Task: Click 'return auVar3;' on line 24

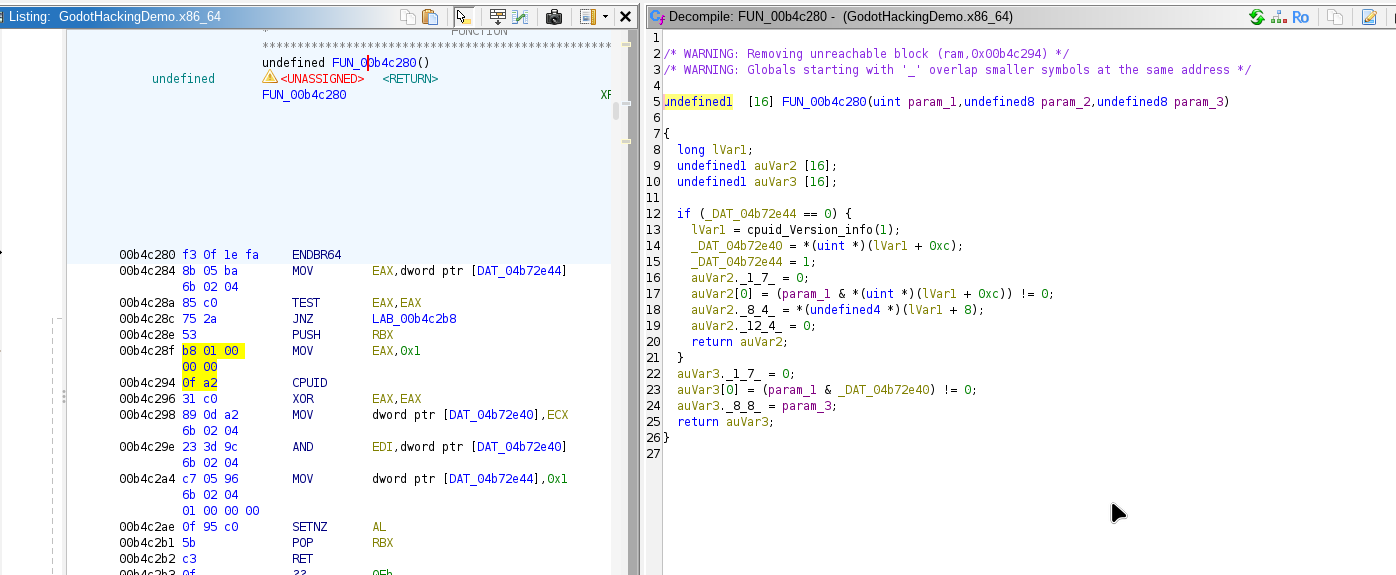Action: coord(725,422)
